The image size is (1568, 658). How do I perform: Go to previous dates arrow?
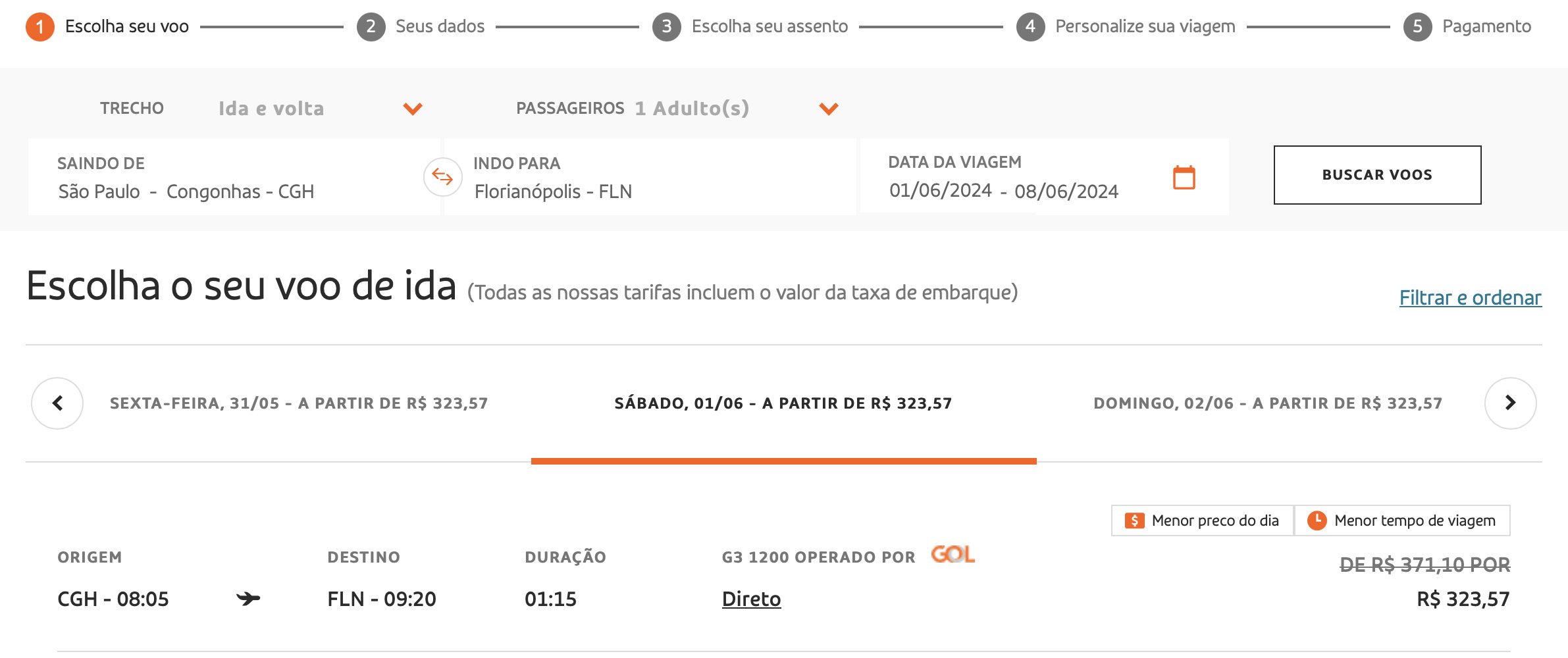coord(57,403)
